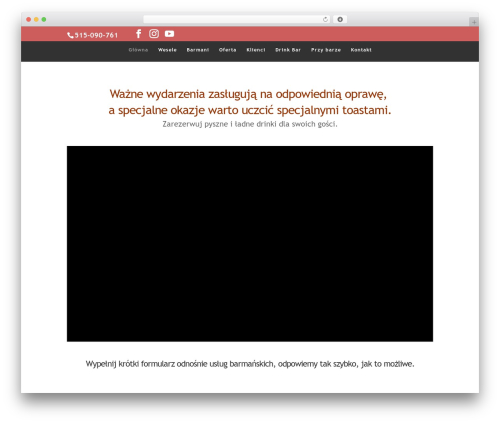Viewport: 500px width, 423px height.
Task: Click heading 'Ważne wydarzenia zasługują na odpowiednią oprawę'
Action: coord(248,94)
